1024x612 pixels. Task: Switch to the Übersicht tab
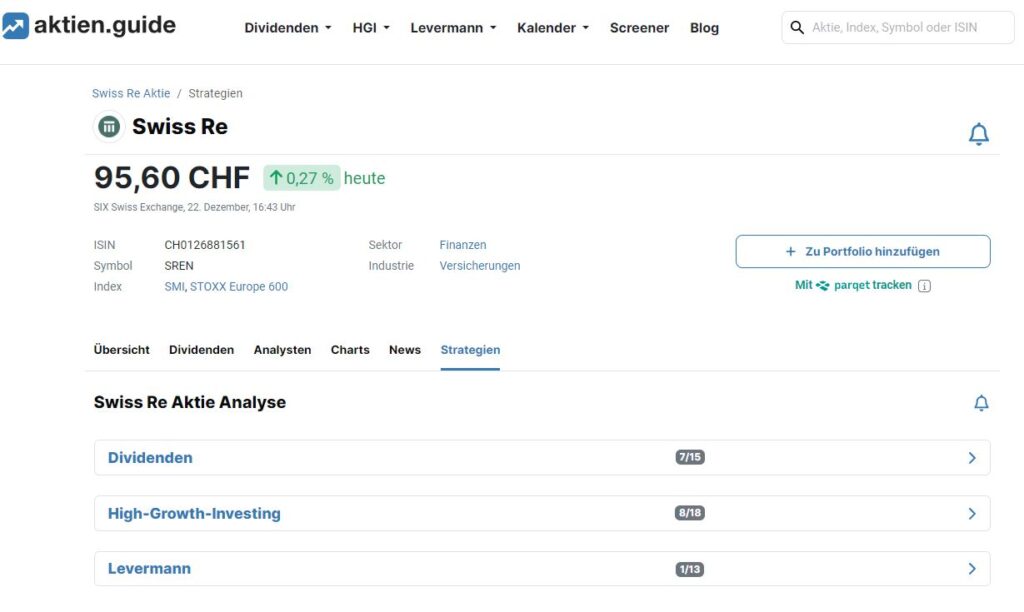click(x=121, y=349)
